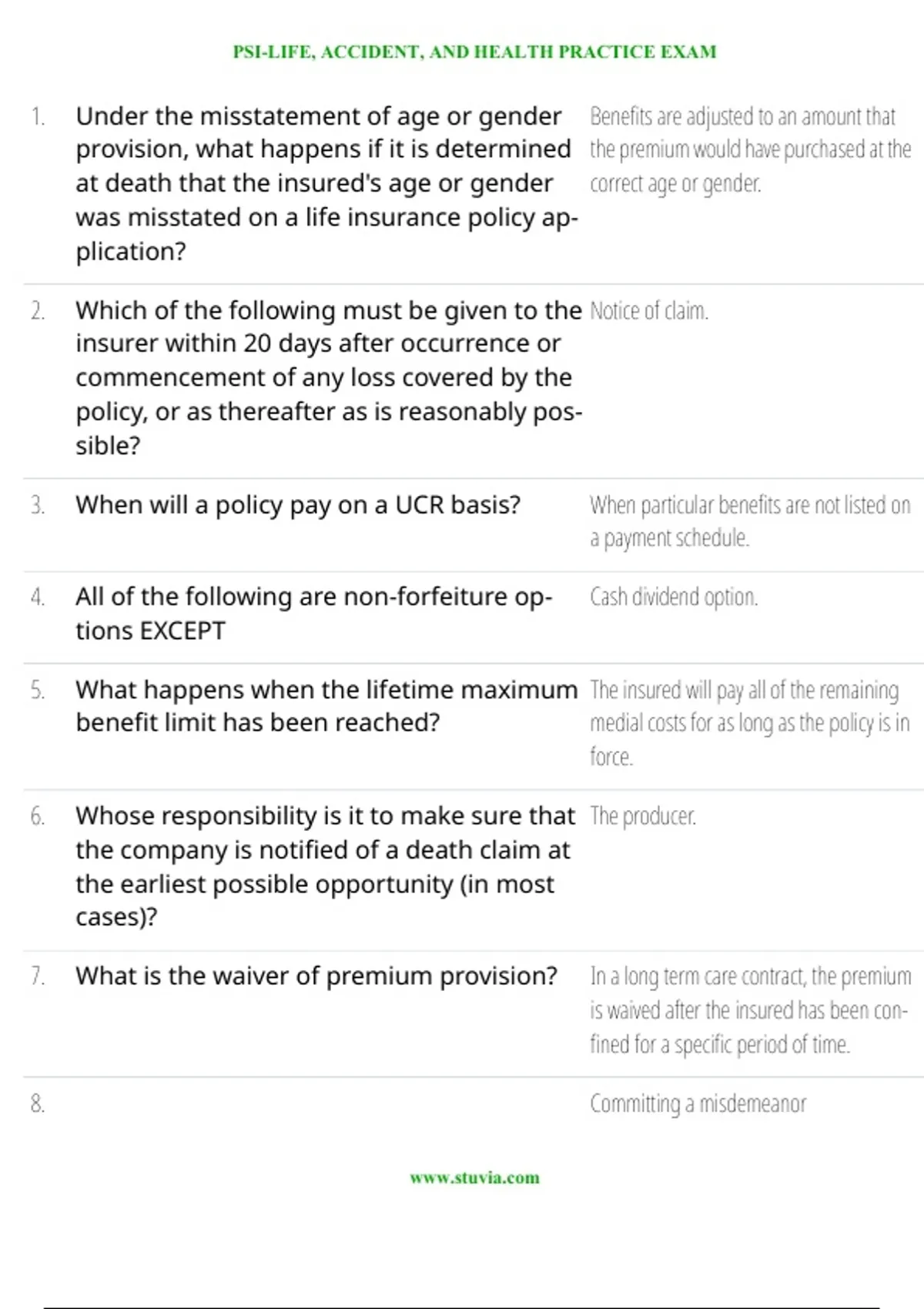The image size is (924, 1309).
Task: Click the answer "Benefits are adjusted to an amount"
Action: coord(749,149)
